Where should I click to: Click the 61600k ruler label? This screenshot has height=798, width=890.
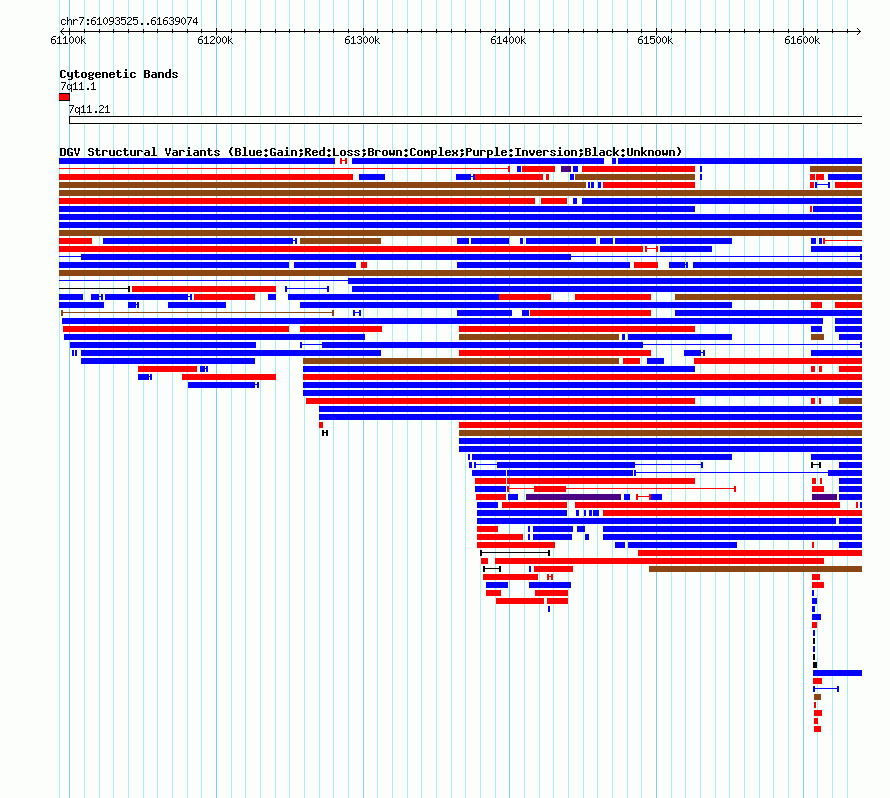pos(802,40)
